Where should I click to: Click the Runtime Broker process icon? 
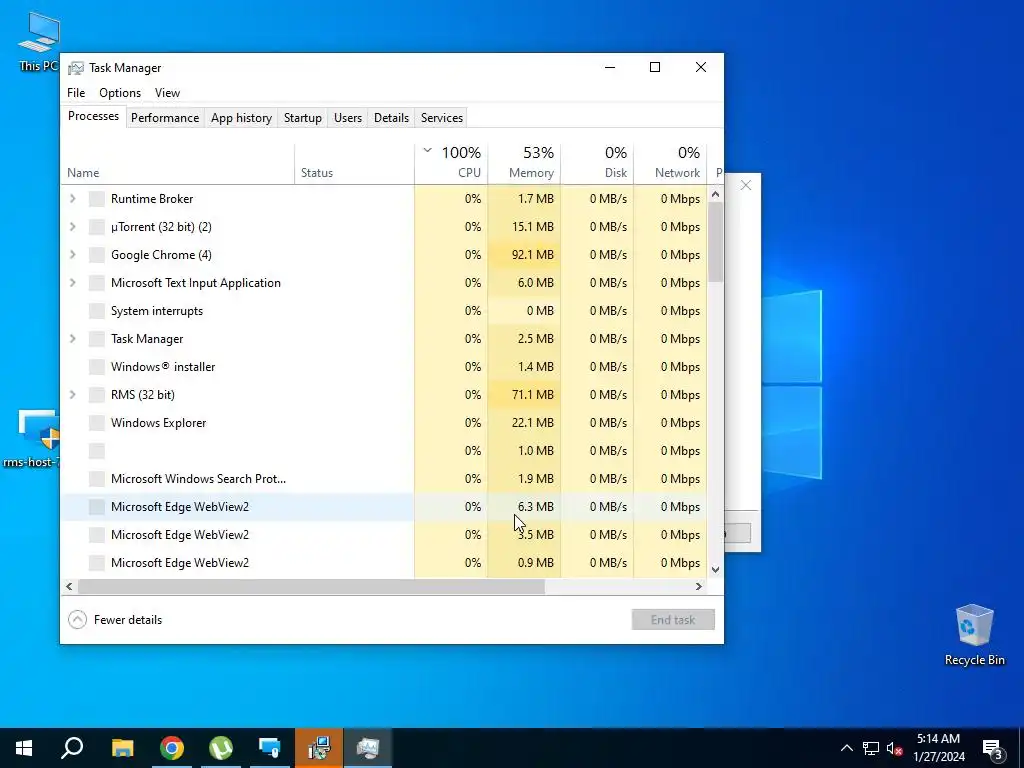[x=97, y=199]
